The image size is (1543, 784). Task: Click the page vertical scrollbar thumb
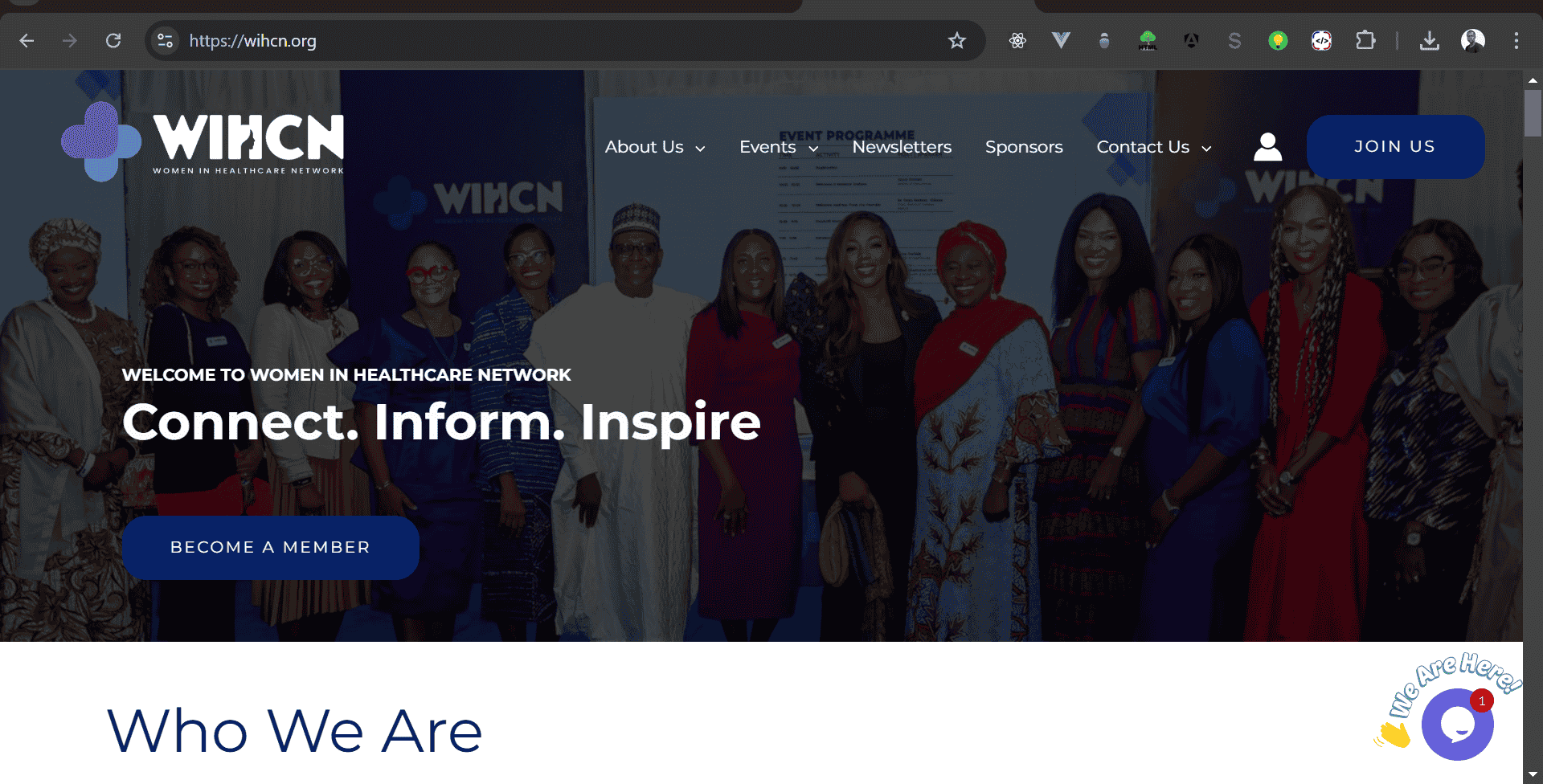(x=1533, y=112)
